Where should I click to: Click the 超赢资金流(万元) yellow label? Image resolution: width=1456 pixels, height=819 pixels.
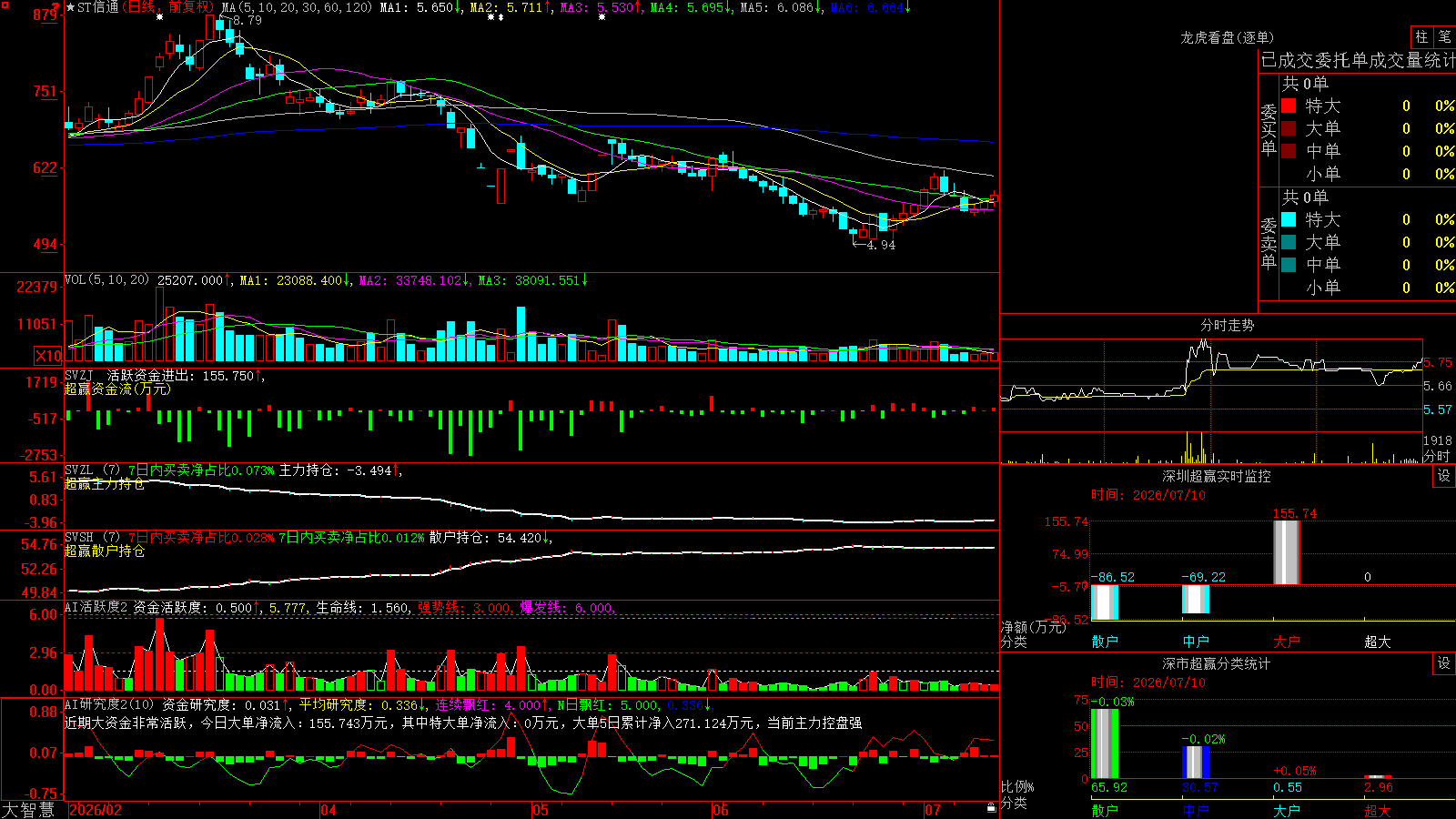(x=117, y=389)
